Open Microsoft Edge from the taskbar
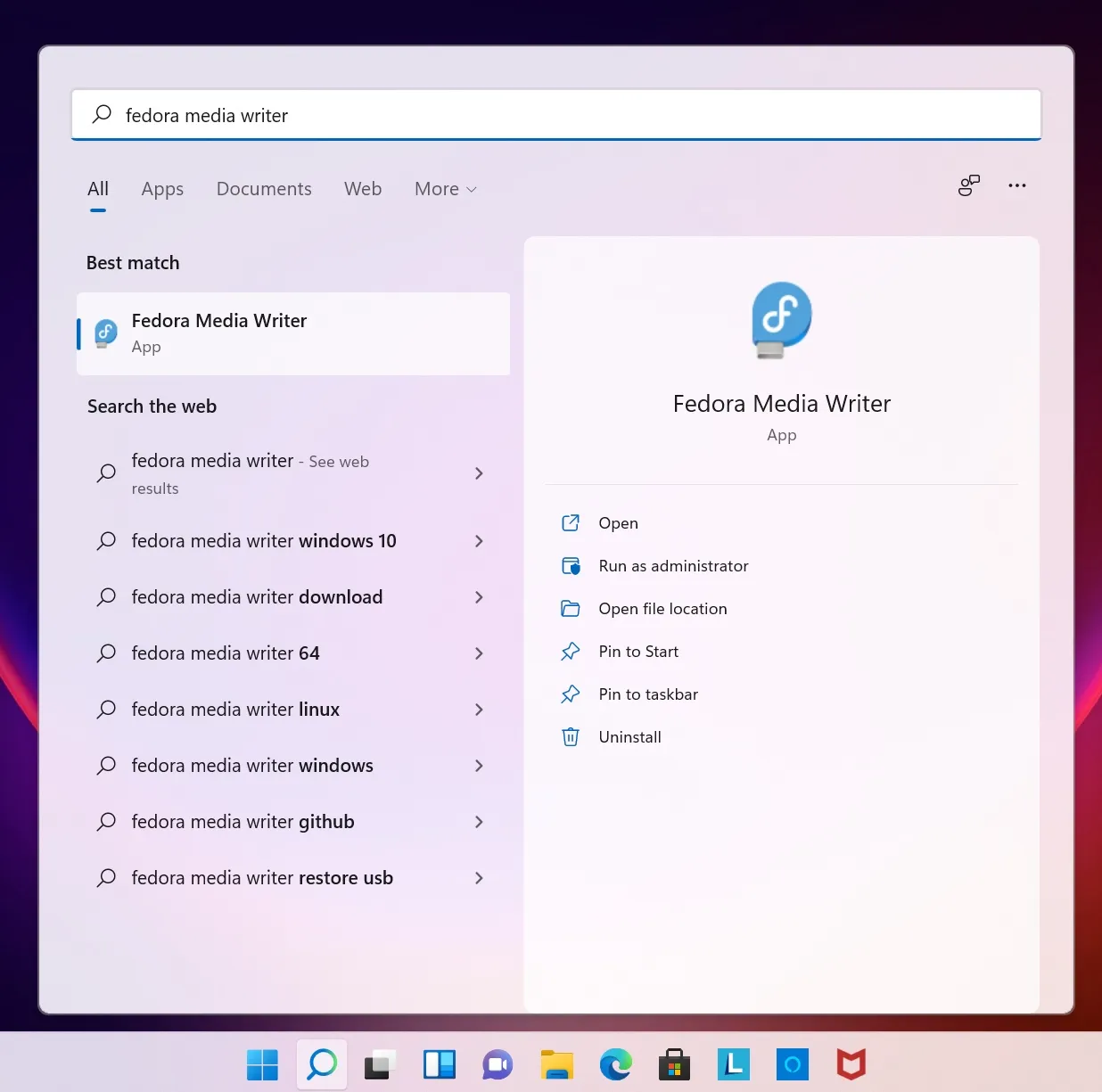 coord(615,1064)
